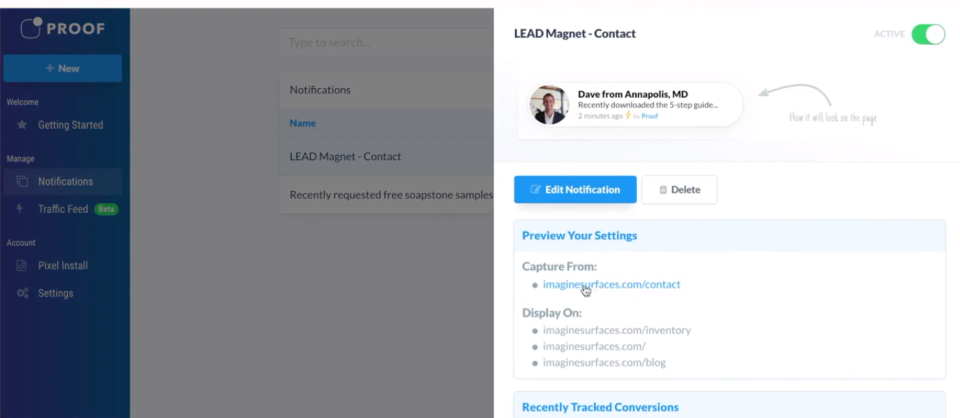Open the imaginesurfaces.com/contact capture link

pyautogui.click(x=611, y=284)
